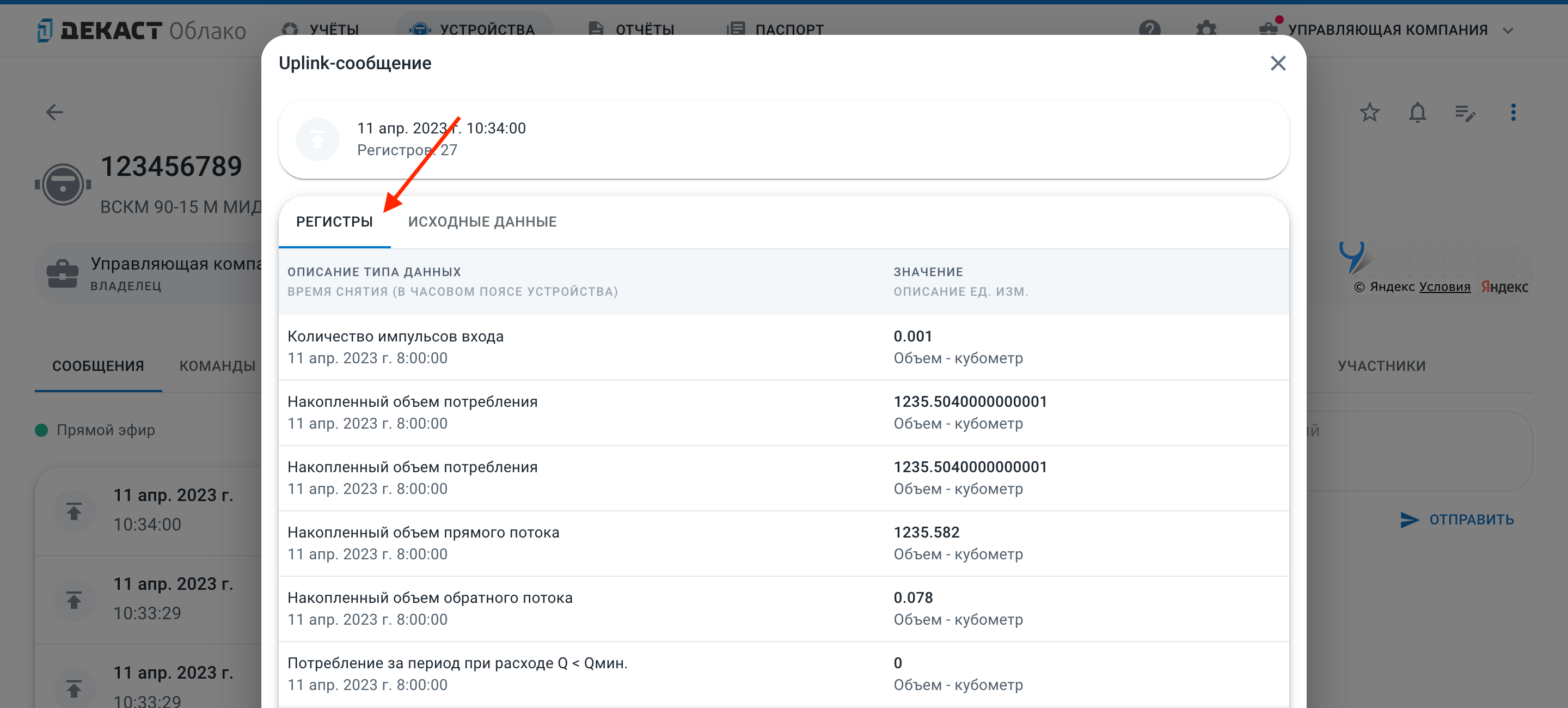Click the Потребление за период Q < Qмин row
Screen dimensions: 1568x708
tap(783, 674)
